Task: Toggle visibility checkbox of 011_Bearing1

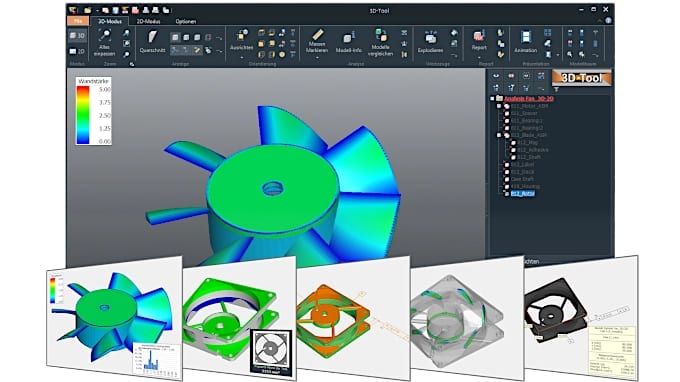Action: (x=507, y=121)
